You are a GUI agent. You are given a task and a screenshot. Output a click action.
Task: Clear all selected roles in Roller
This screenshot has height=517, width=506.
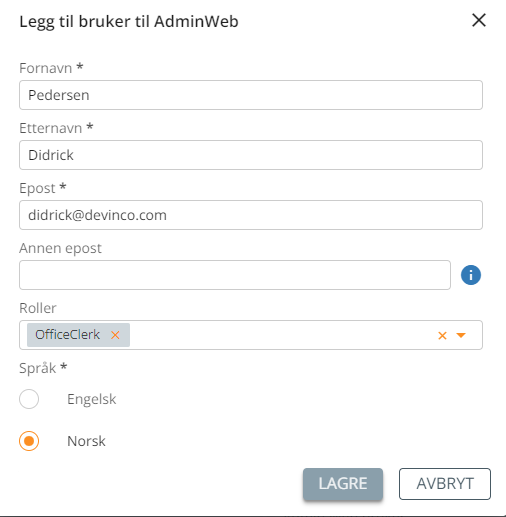click(x=442, y=335)
